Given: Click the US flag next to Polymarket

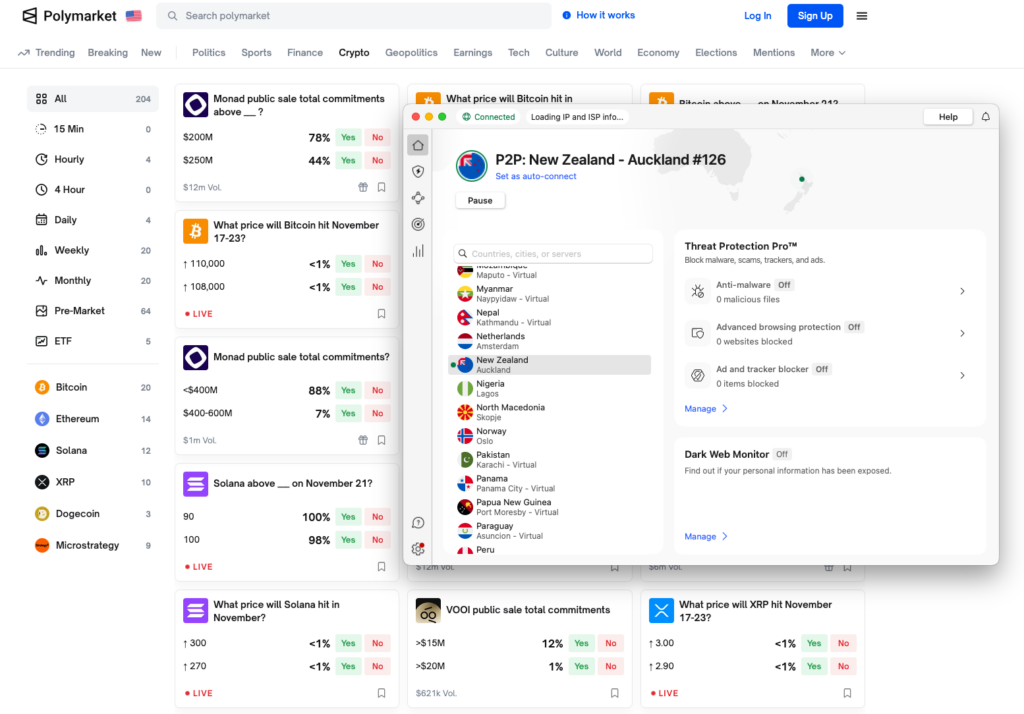Looking at the screenshot, I should (134, 16).
